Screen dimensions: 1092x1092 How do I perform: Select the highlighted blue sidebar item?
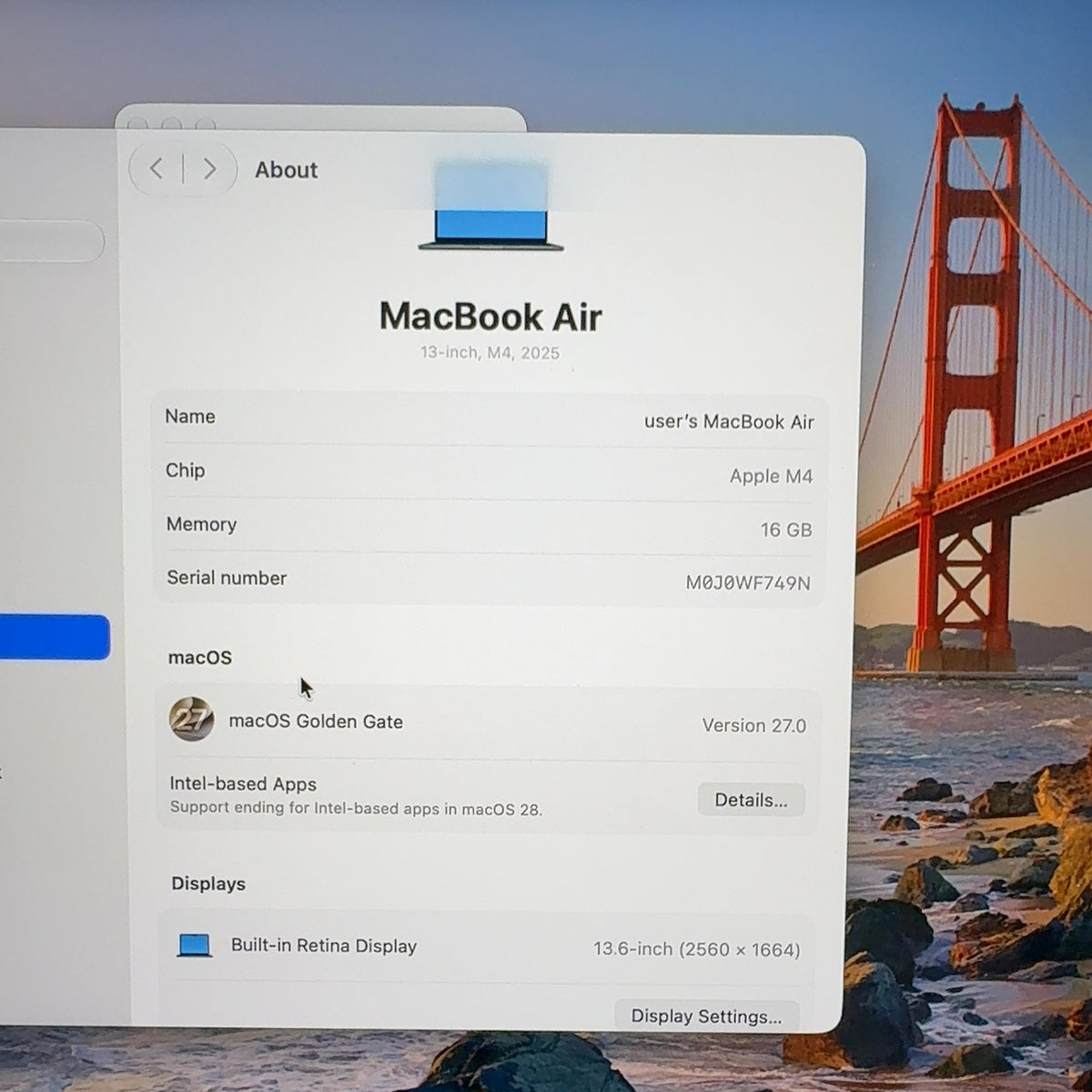pyautogui.click(x=55, y=637)
